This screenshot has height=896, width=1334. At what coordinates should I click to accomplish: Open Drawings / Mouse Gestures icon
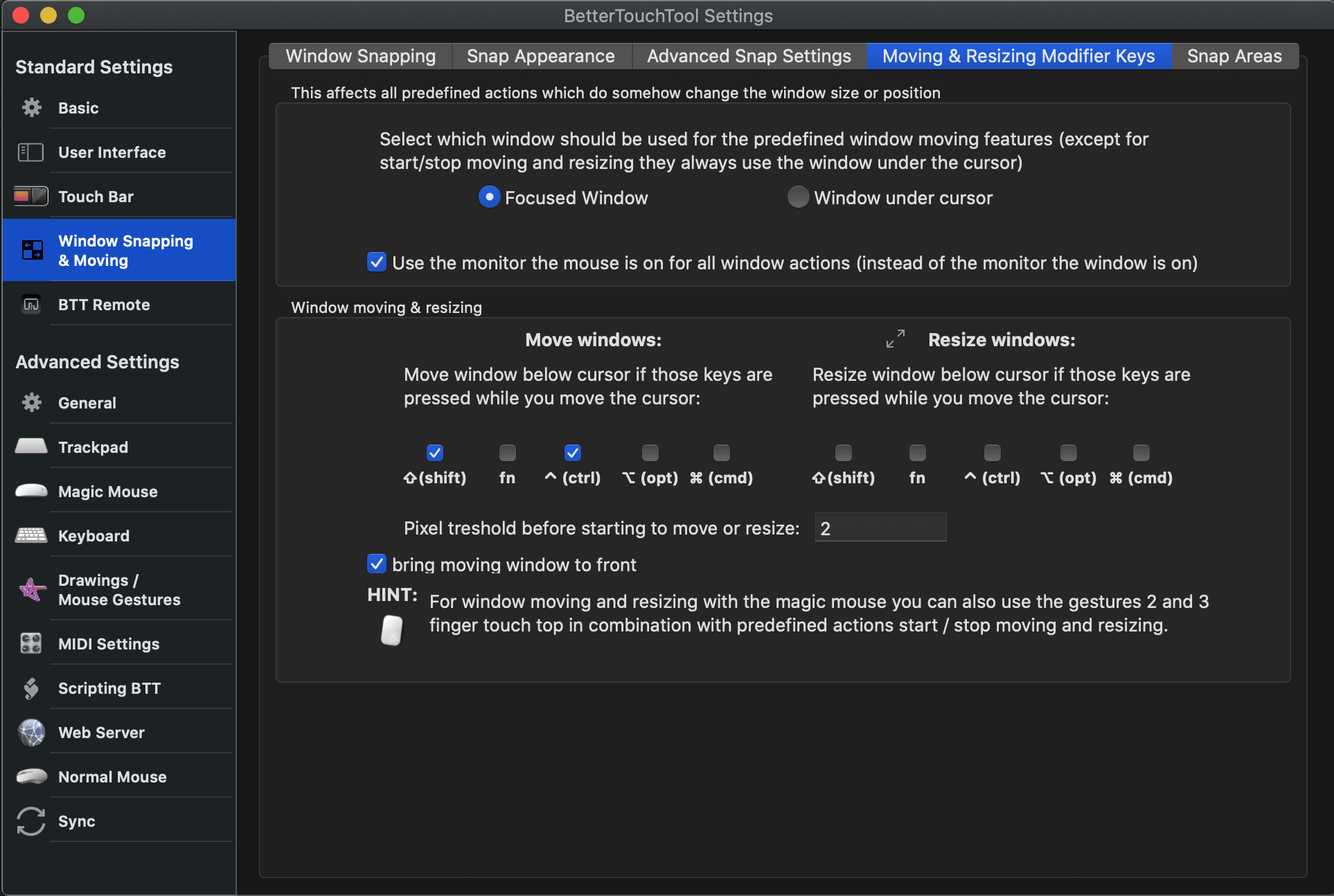32,590
